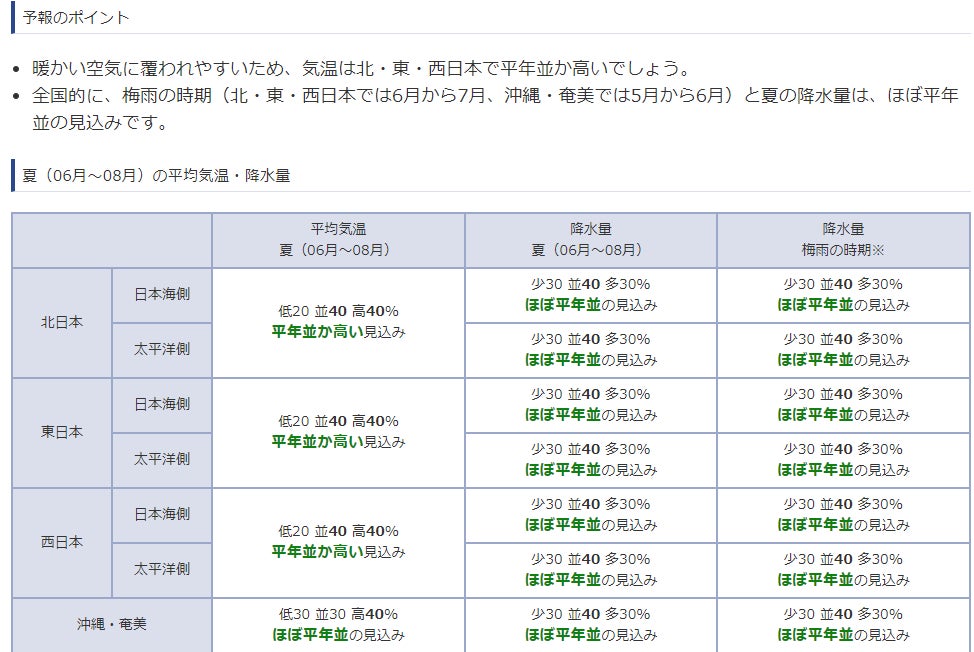Select the 降水量 夏（06月～08月） column header
This screenshot has height=652, width=974.
coord(590,240)
